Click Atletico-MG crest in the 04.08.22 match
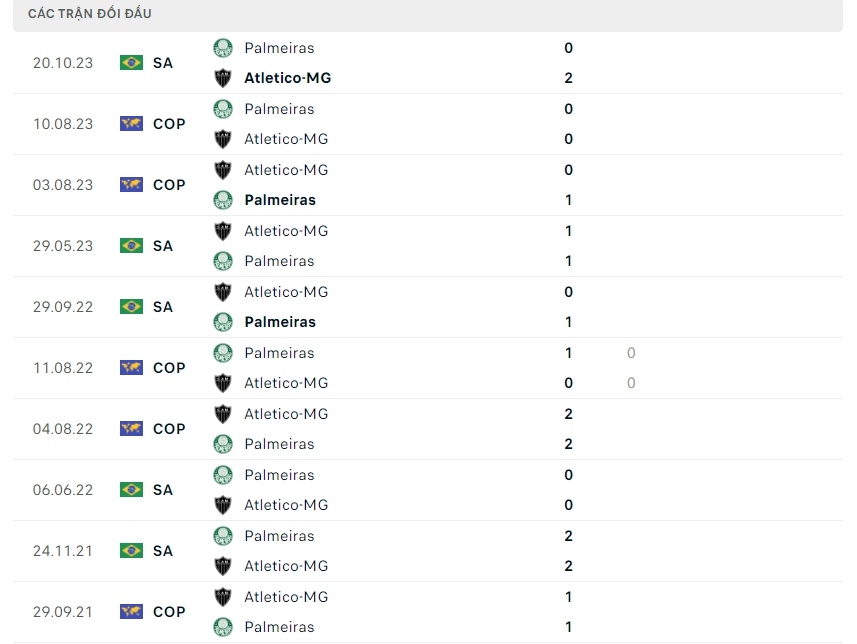 pyautogui.click(x=223, y=414)
